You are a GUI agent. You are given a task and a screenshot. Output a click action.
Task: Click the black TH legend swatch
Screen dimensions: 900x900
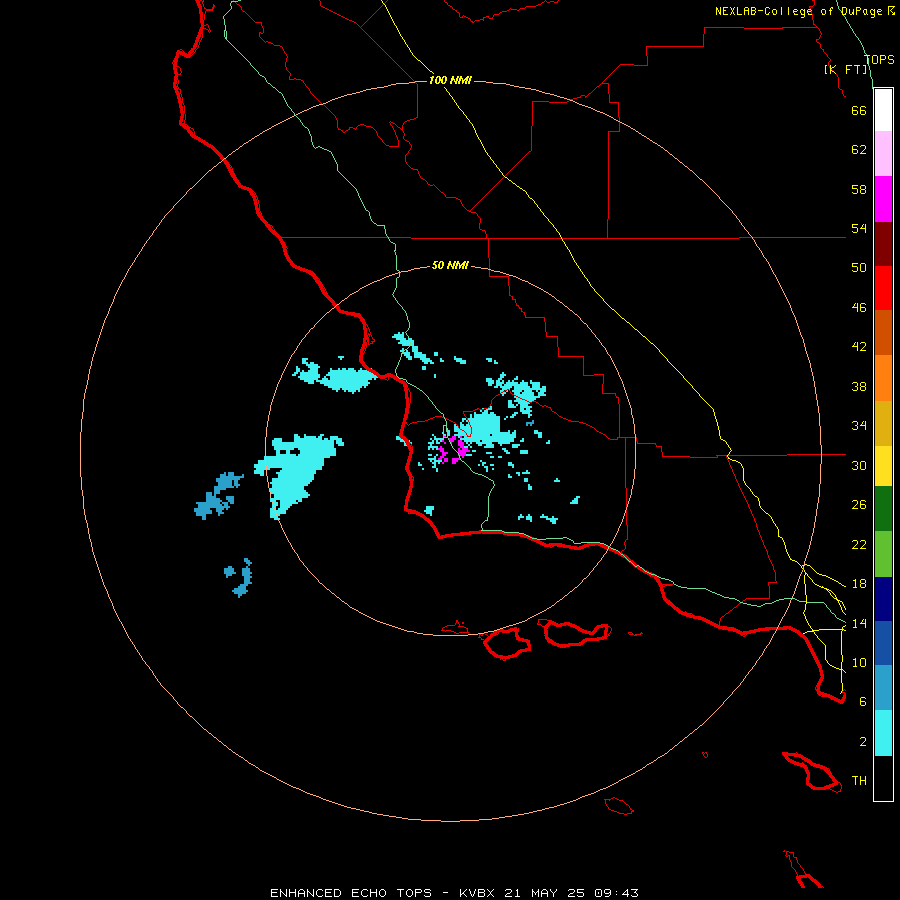pos(883,778)
